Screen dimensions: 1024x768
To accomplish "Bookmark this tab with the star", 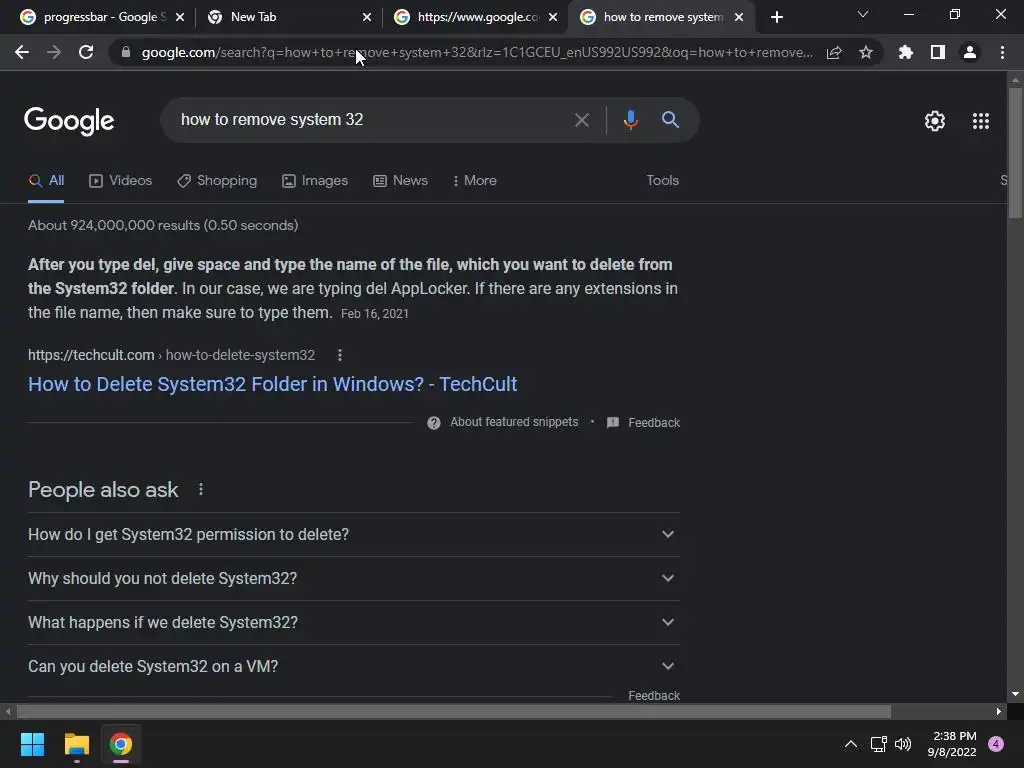I will [866, 52].
